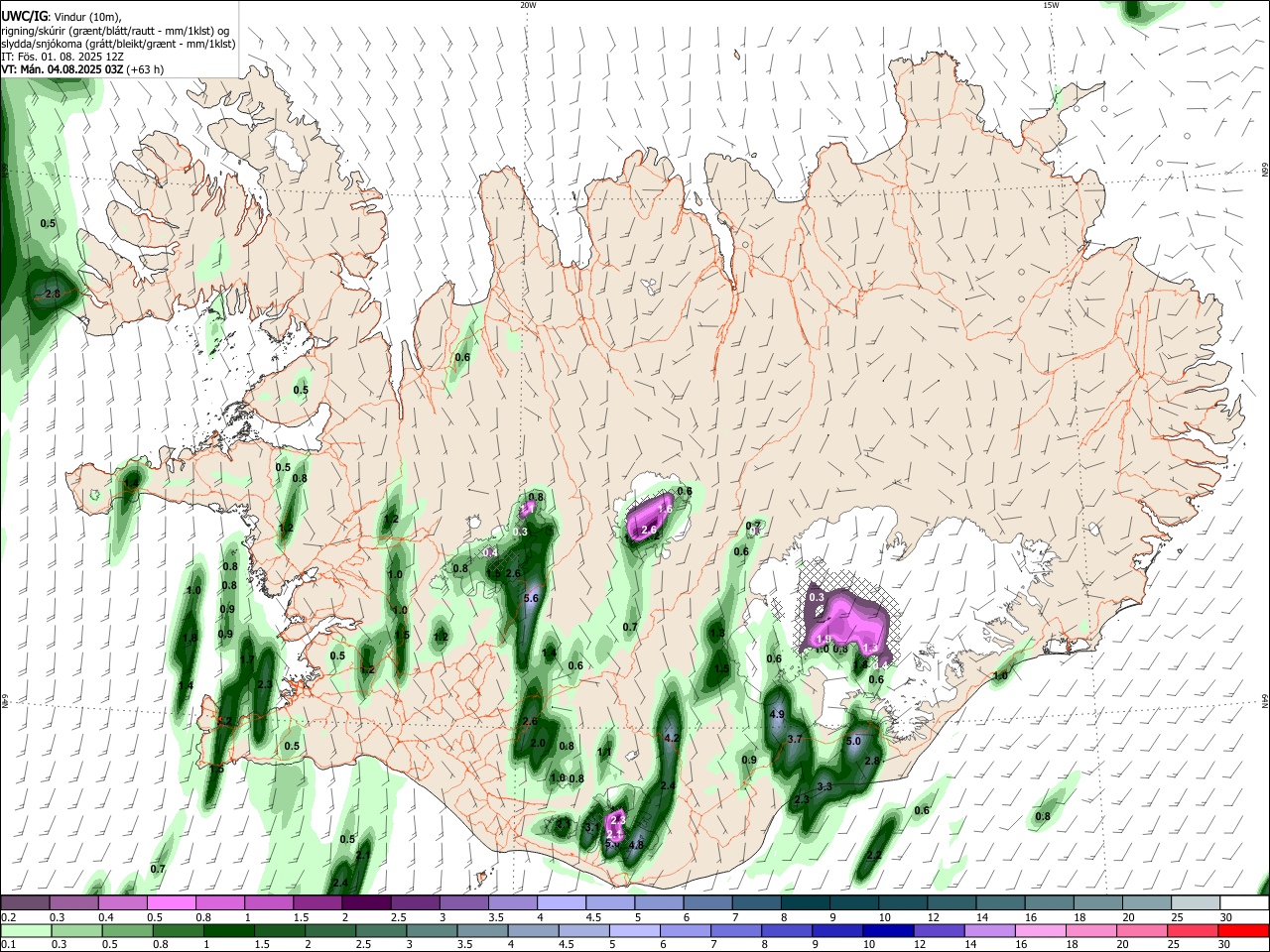
Task: Click the "20W" longitude label
Action: click(x=528, y=5)
